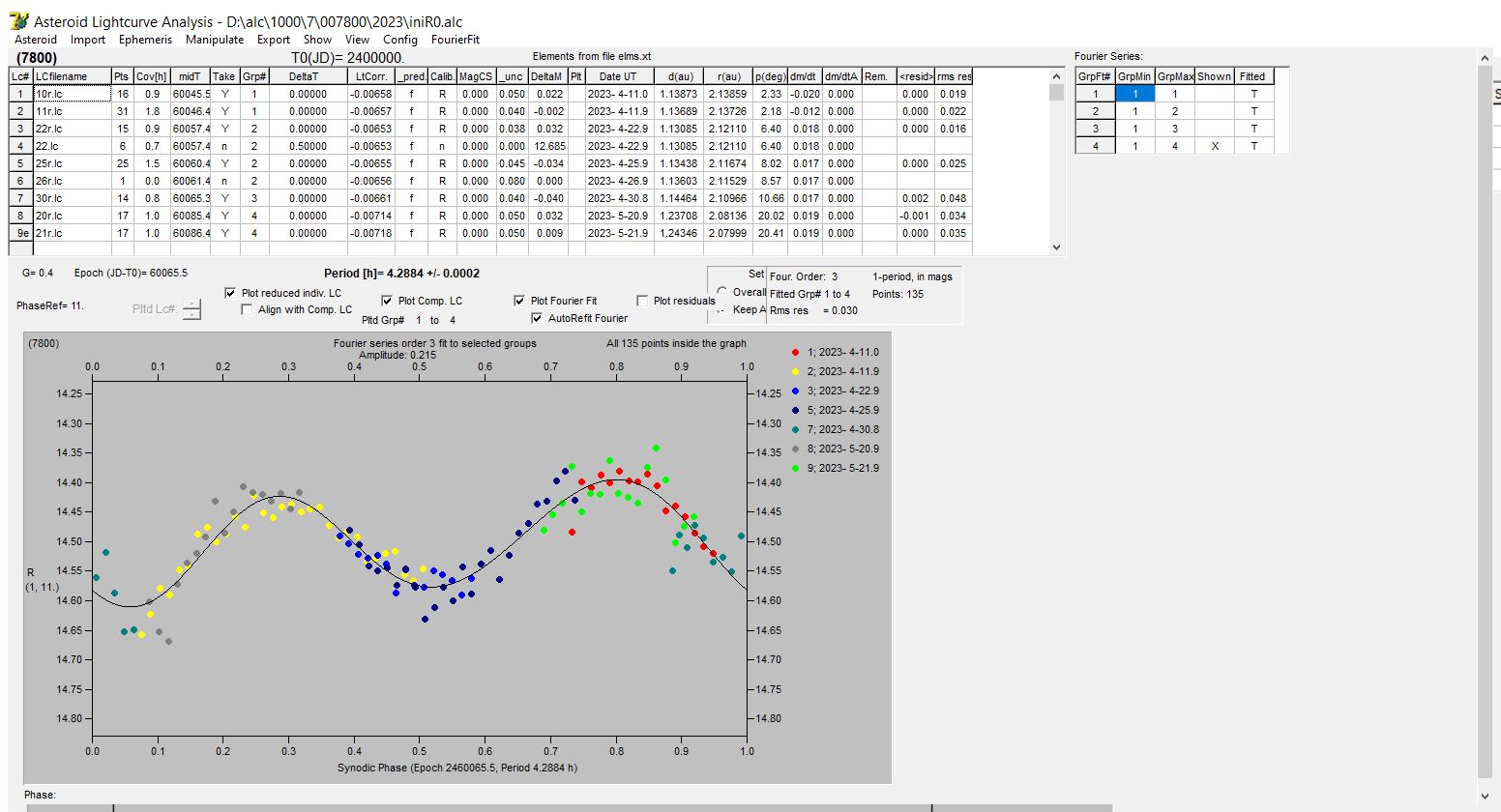Viewport: 1501px width, 812px height.
Task: Click Shown X cell in Fourier series row 4
Action: [x=1215, y=146]
